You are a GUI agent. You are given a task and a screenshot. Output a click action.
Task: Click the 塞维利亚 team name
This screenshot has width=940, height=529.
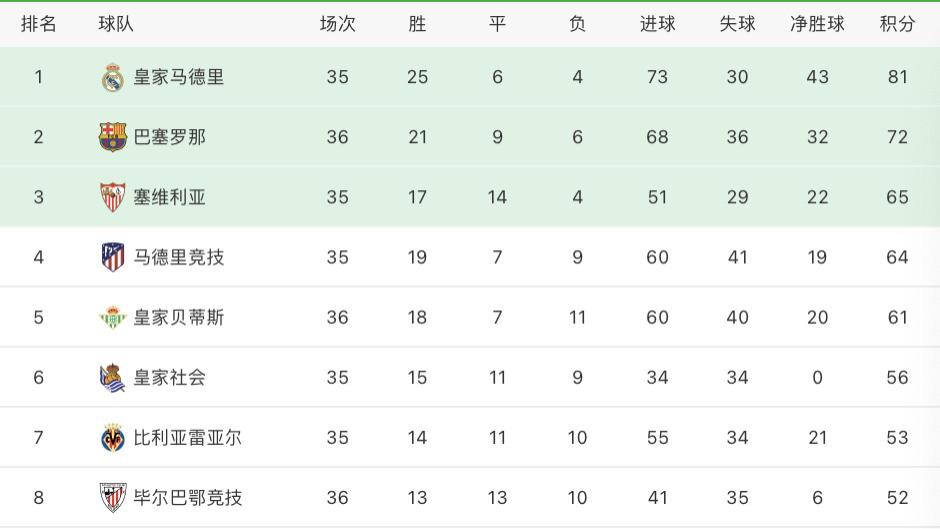point(170,197)
